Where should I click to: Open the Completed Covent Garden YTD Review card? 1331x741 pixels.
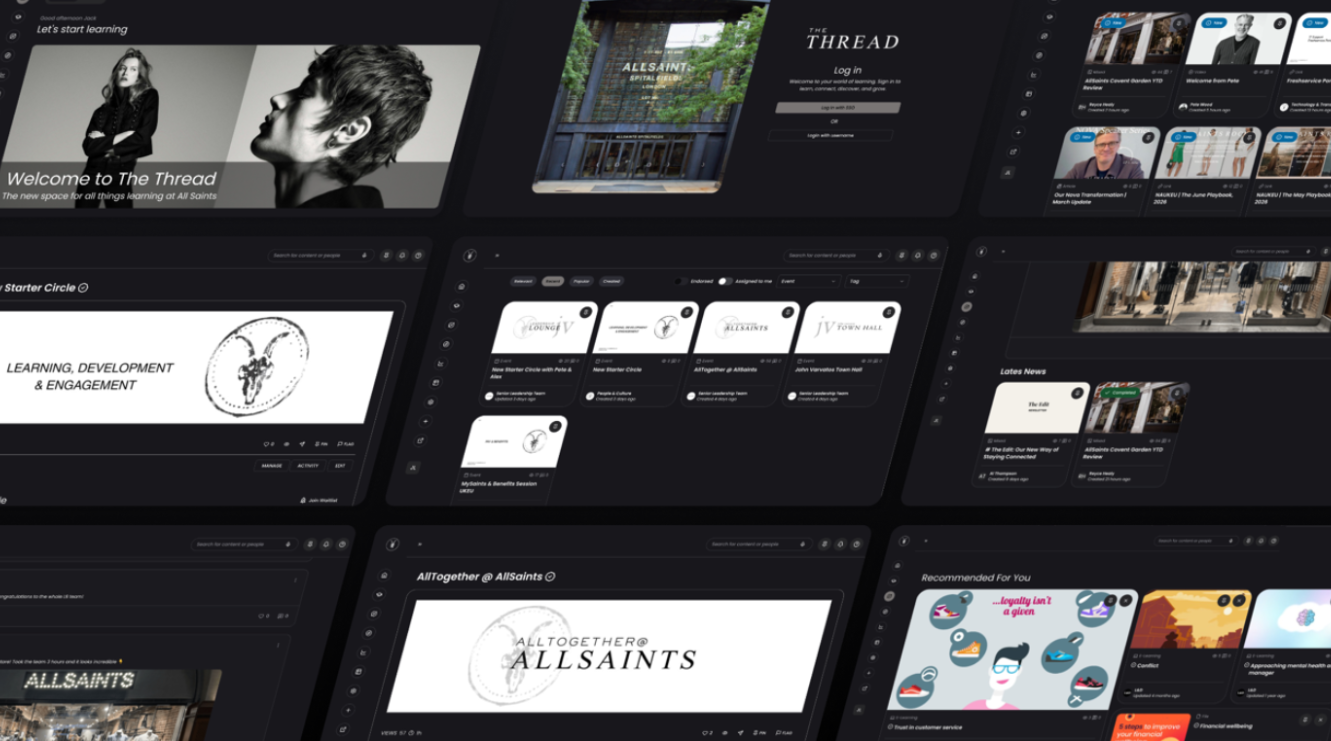click(x=1131, y=435)
